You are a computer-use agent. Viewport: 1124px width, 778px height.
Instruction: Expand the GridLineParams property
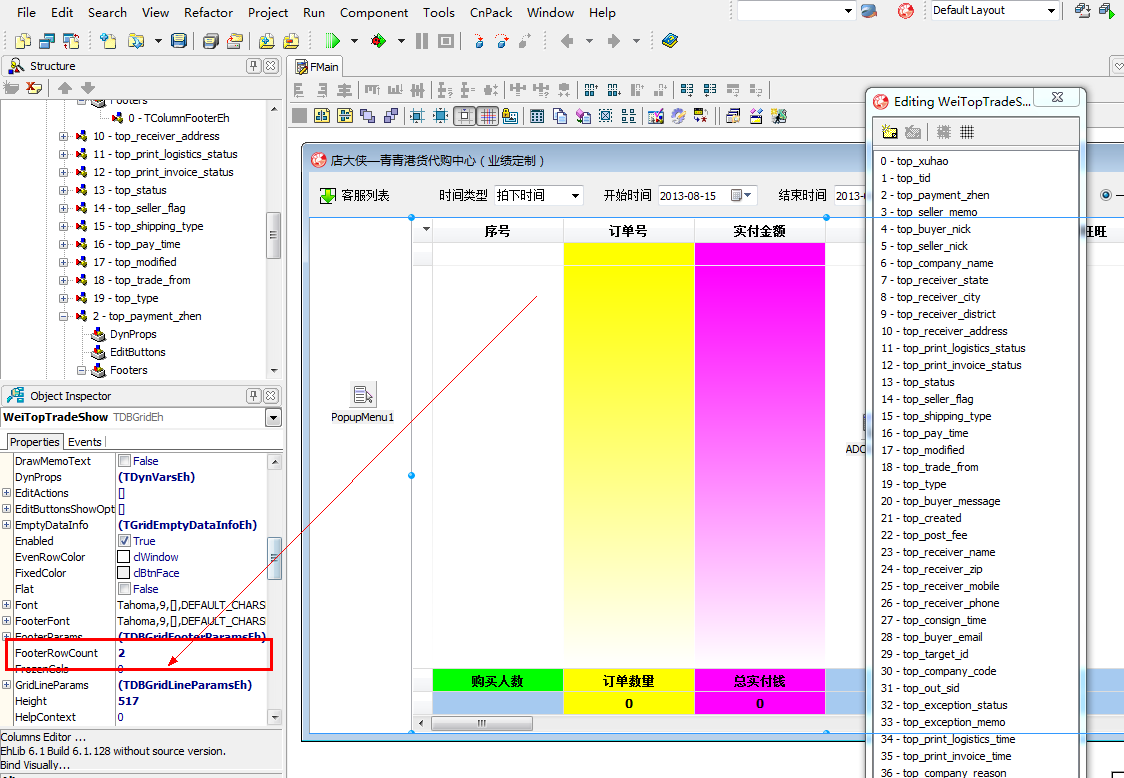pyautogui.click(x=7, y=685)
